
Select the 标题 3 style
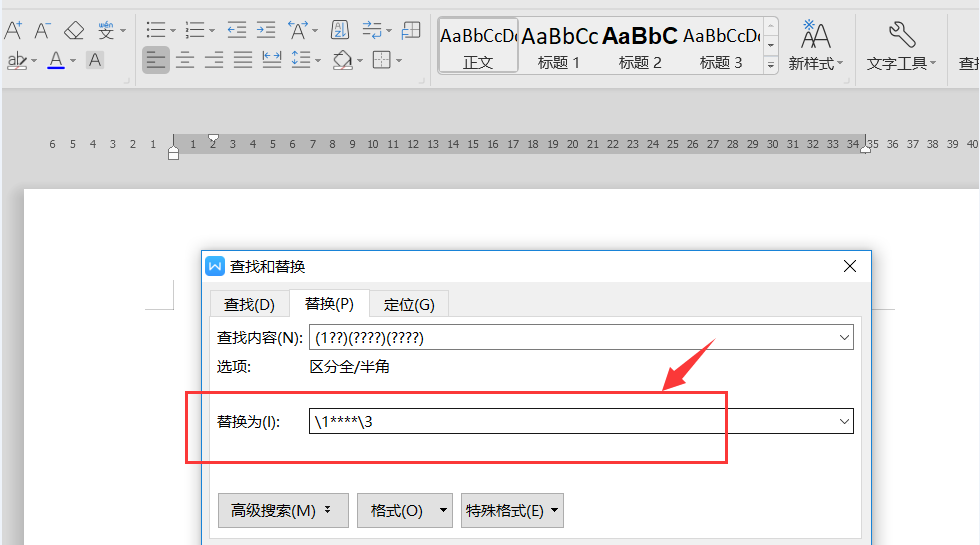(x=721, y=46)
